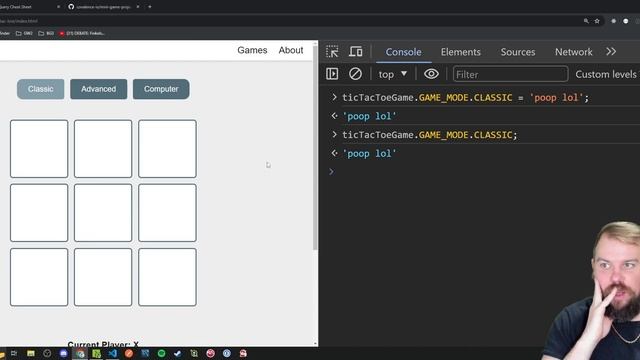This screenshot has width=640, height=360.
Task: Create a live expression using the eye icon
Action: coord(431,74)
